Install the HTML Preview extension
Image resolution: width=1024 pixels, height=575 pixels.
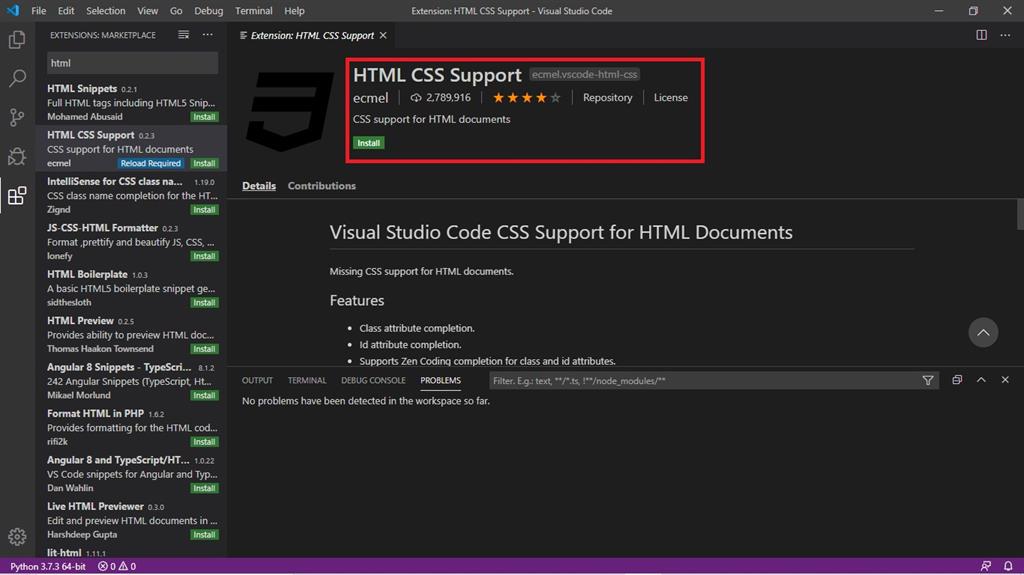click(204, 349)
